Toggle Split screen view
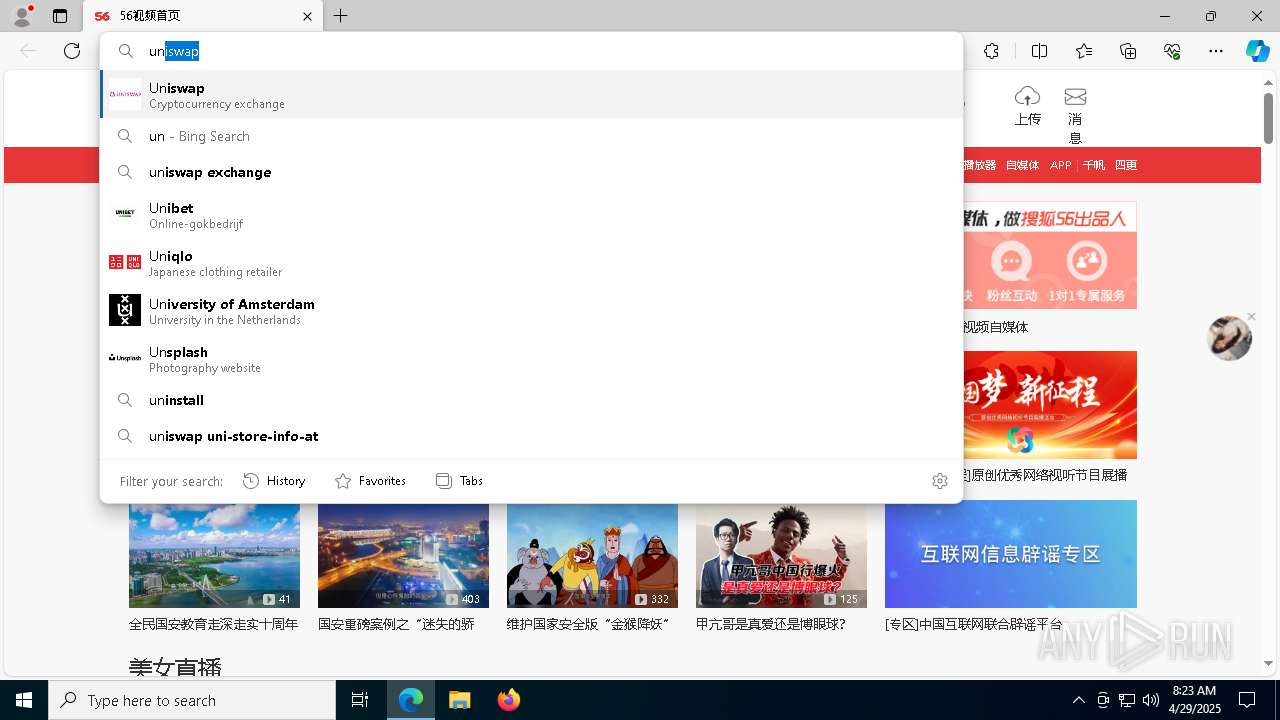The image size is (1280, 720). click(x=1039, y=51)
